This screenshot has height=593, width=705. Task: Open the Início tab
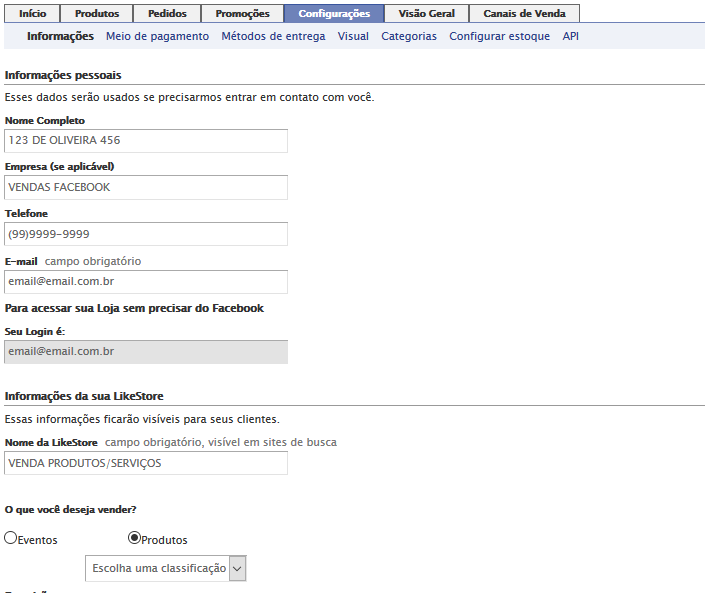pos(32,14)
